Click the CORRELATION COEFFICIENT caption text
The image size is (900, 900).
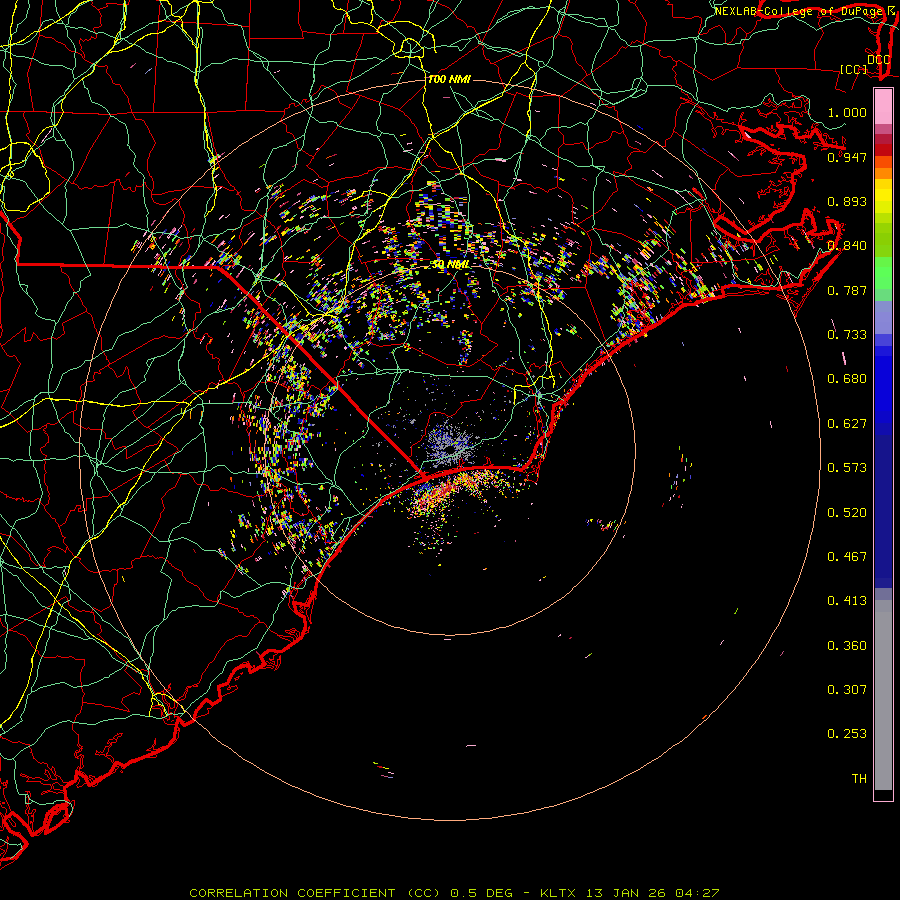pyautogui.click(x=292, y=893)
